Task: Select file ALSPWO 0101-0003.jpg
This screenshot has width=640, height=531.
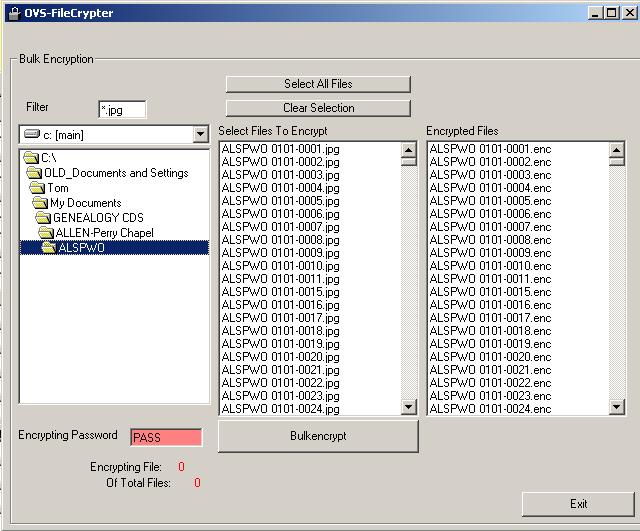Action: [x=280, y=175]
